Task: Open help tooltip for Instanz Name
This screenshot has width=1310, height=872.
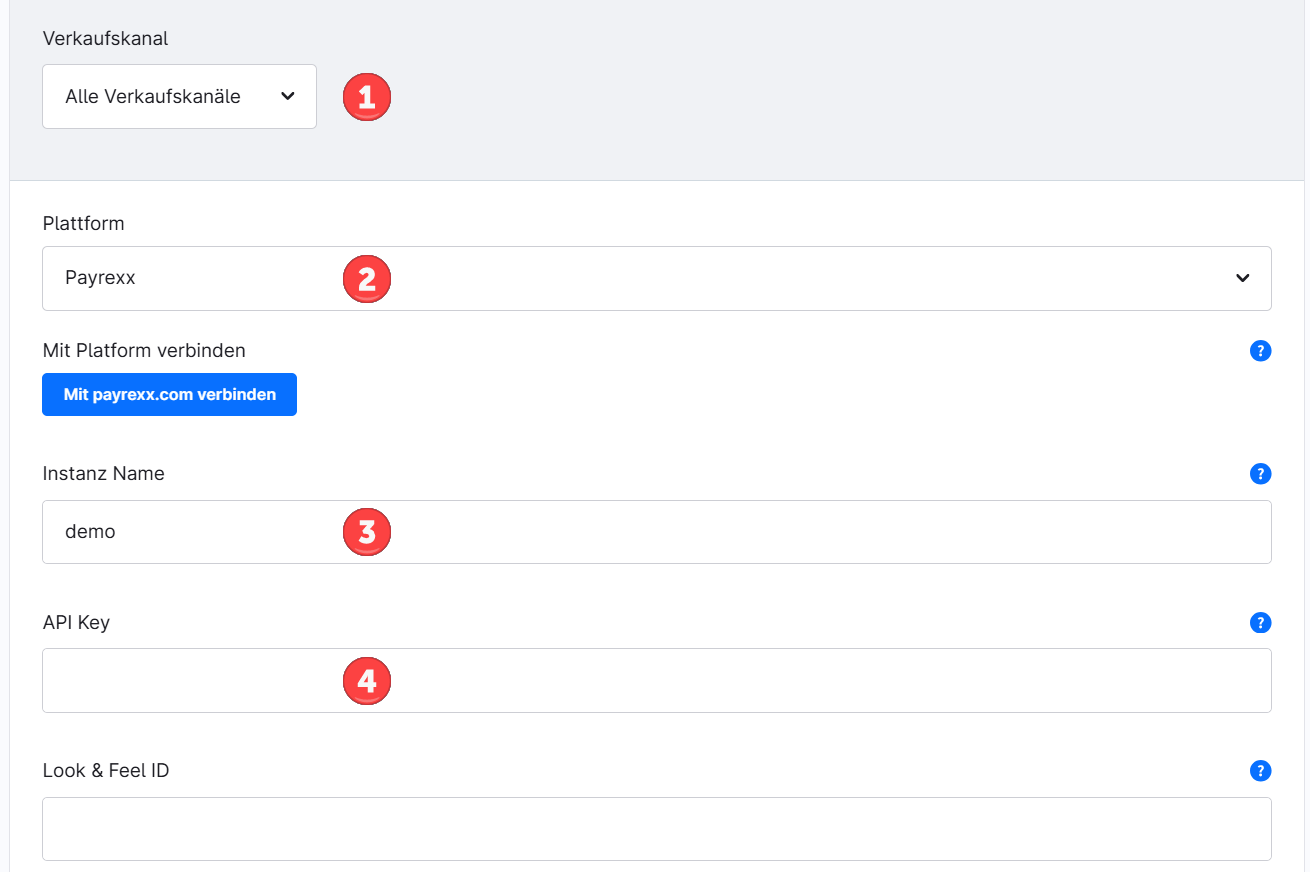Action: (1260, 474)
